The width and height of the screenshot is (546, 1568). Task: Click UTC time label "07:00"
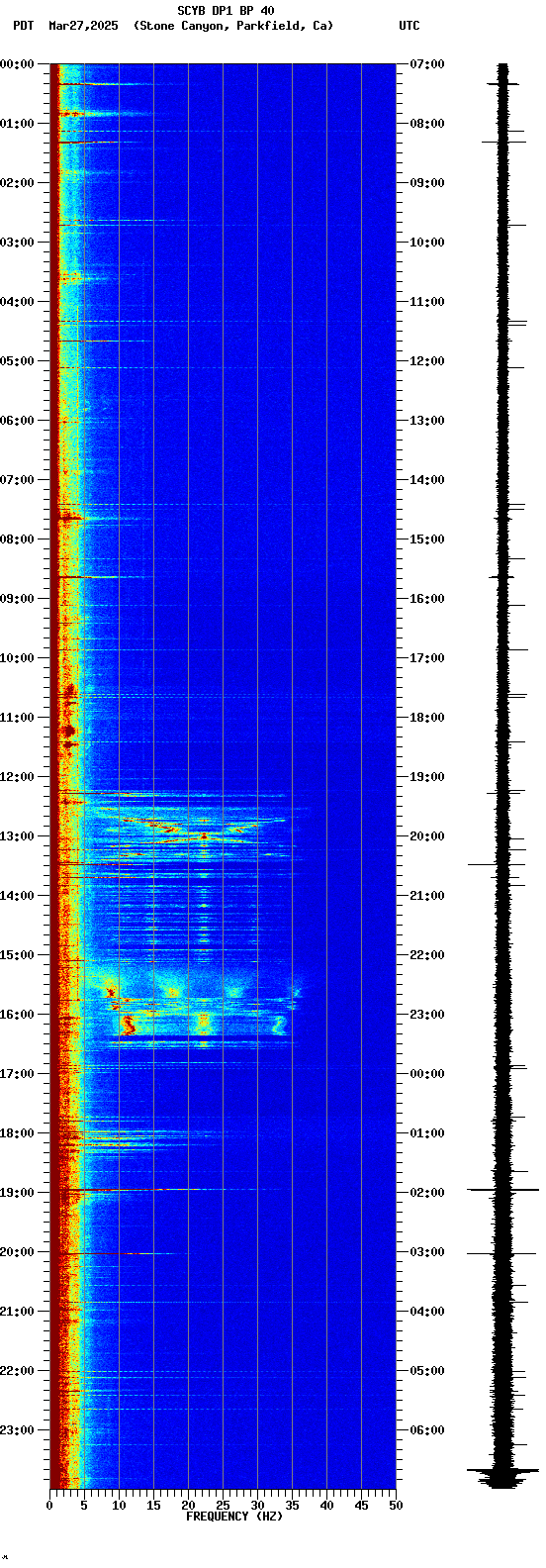pos(427,64)
